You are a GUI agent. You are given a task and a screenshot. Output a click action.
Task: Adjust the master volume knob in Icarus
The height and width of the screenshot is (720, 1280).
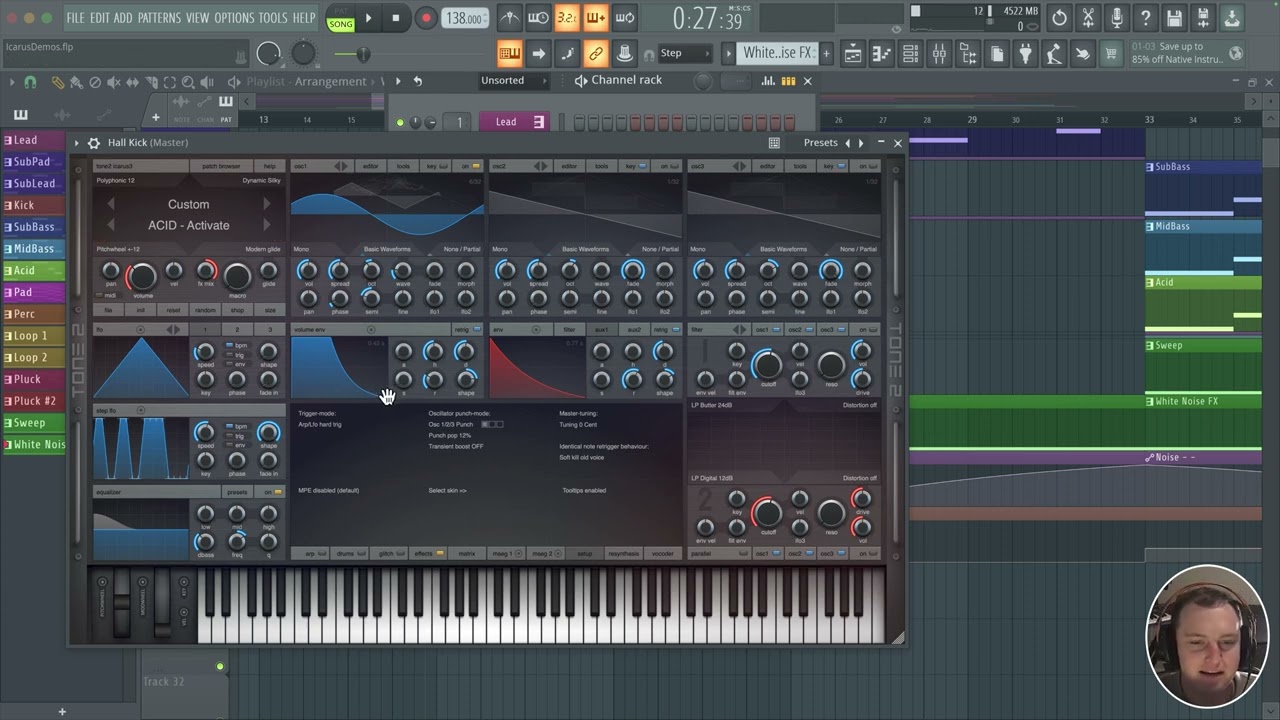[x=141, y=276]
